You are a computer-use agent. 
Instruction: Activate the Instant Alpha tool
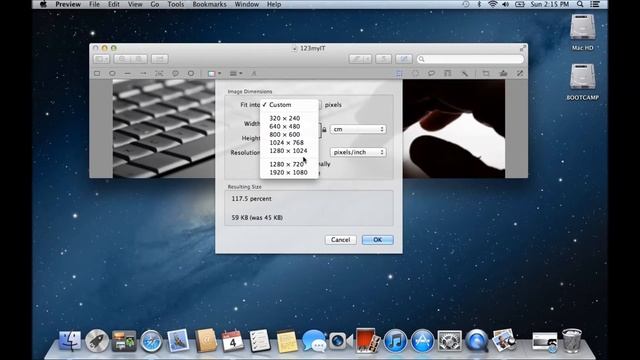pyautogui.click(x=464, y=73)
